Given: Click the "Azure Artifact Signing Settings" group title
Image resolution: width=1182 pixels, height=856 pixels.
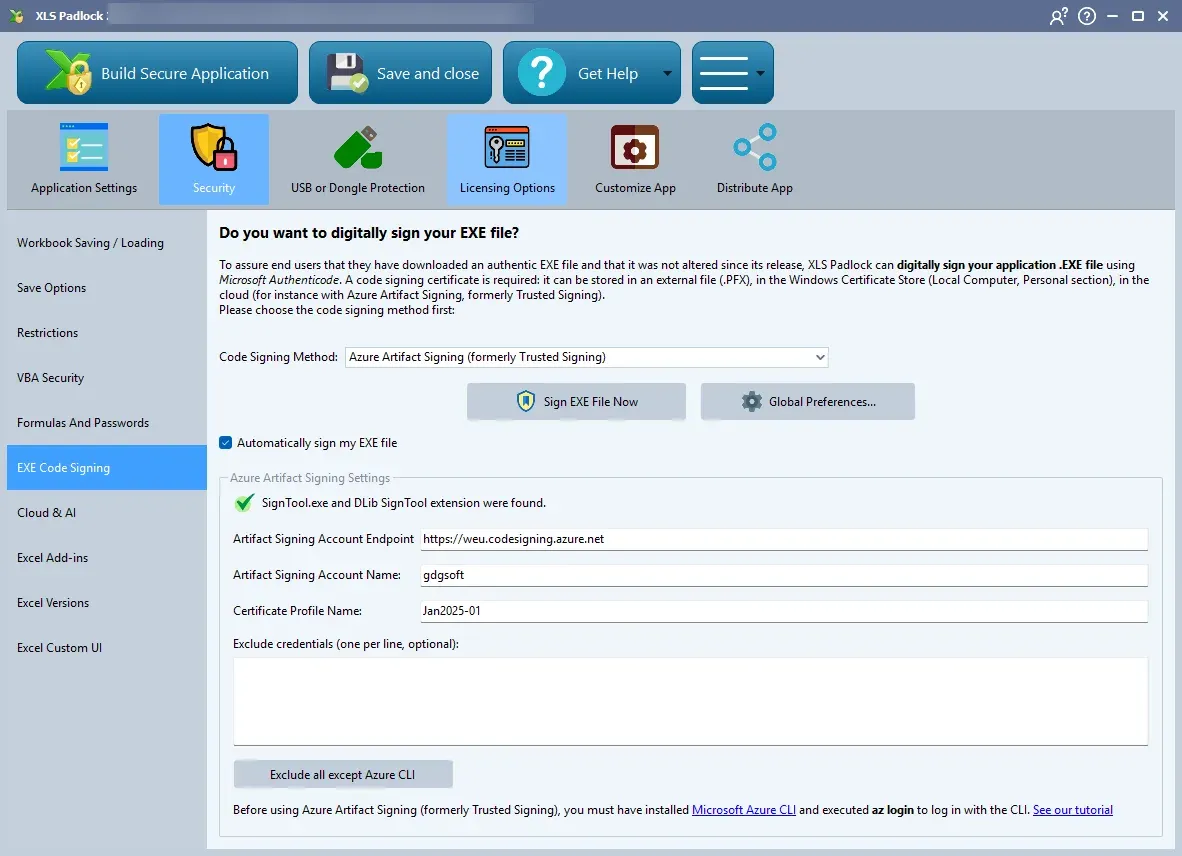Looking at the screenshot, I should point(310,478).
